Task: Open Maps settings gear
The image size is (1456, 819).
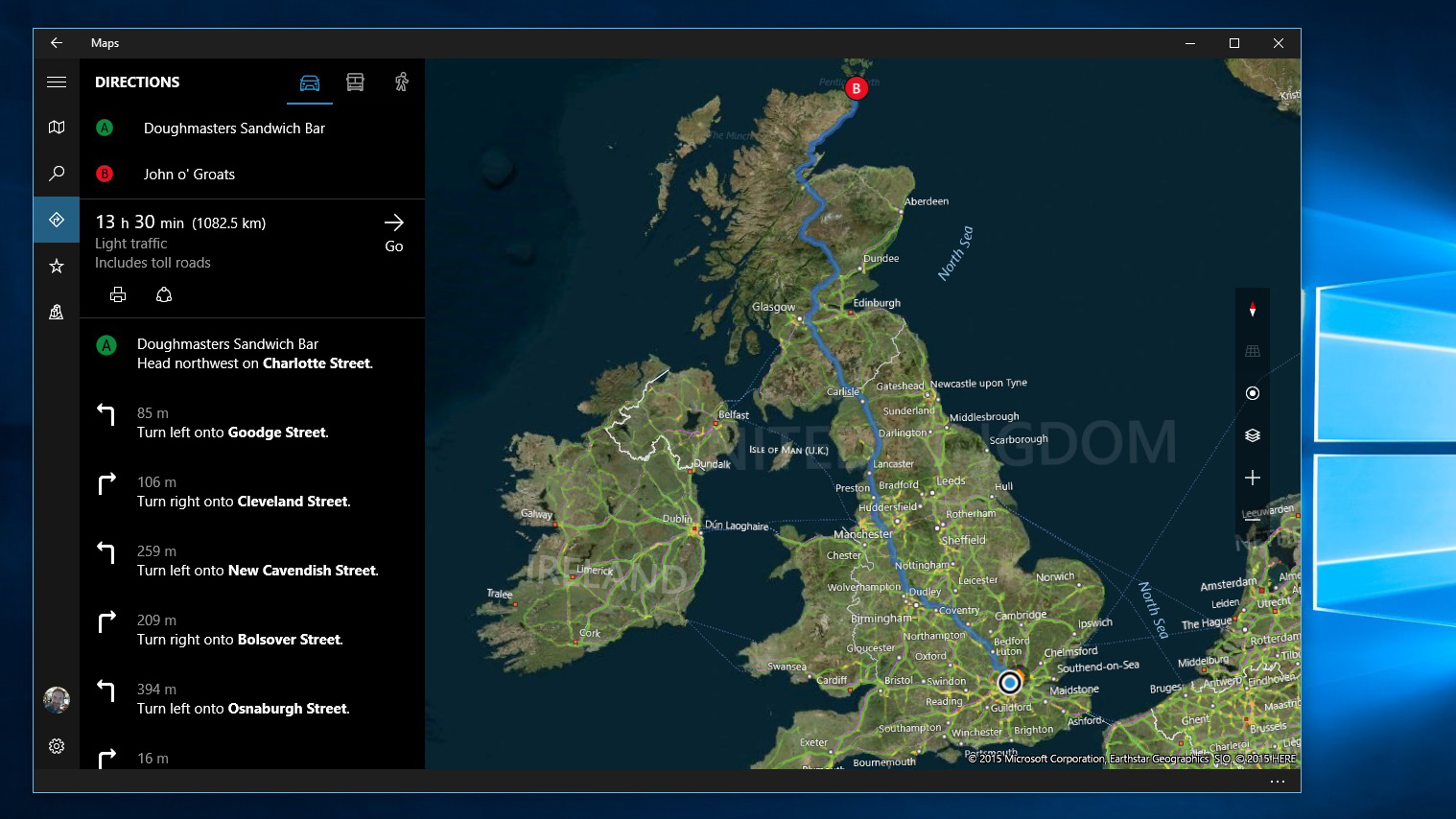Action: tap(57, 745)
